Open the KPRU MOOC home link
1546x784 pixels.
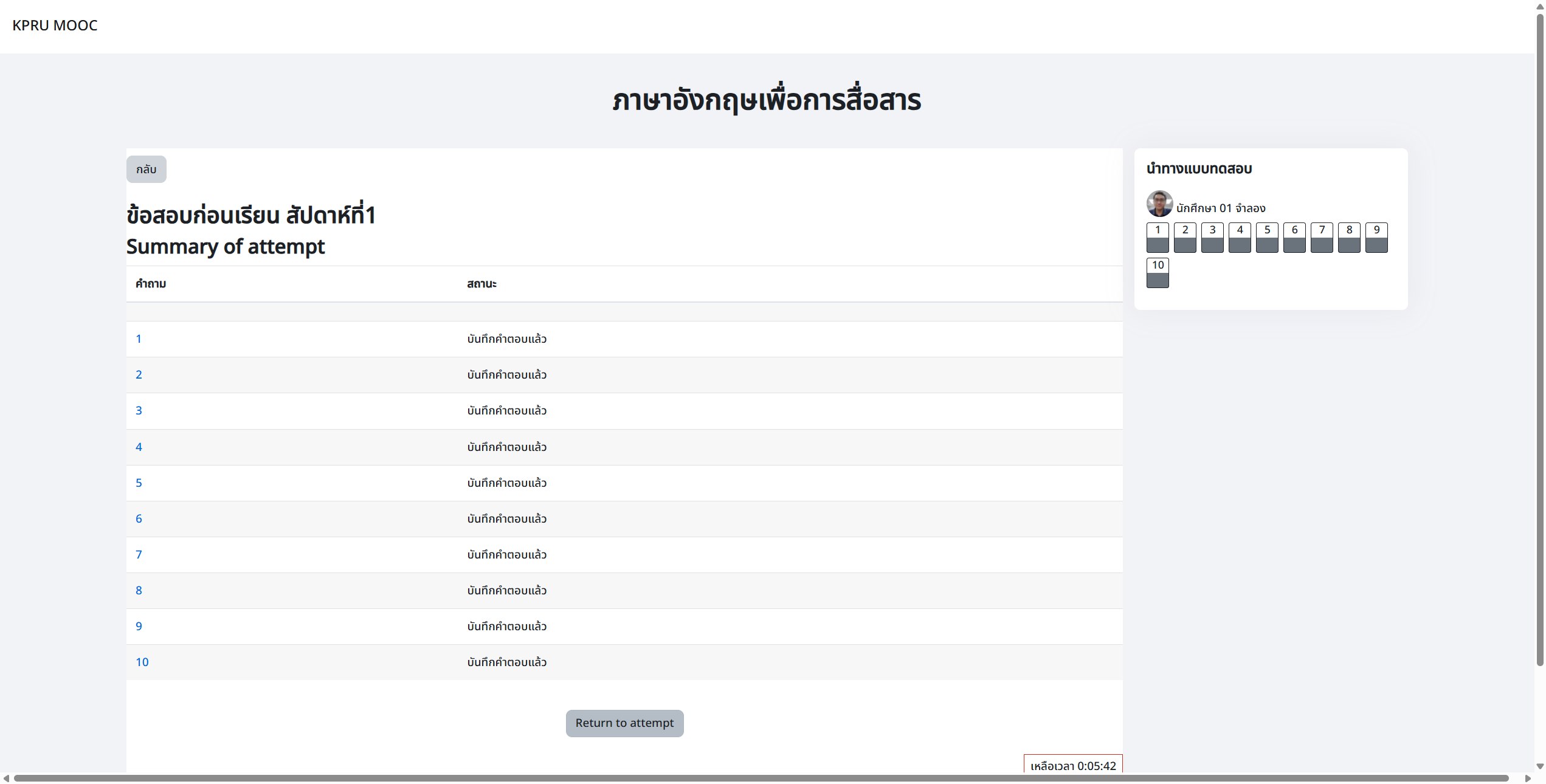55,26
